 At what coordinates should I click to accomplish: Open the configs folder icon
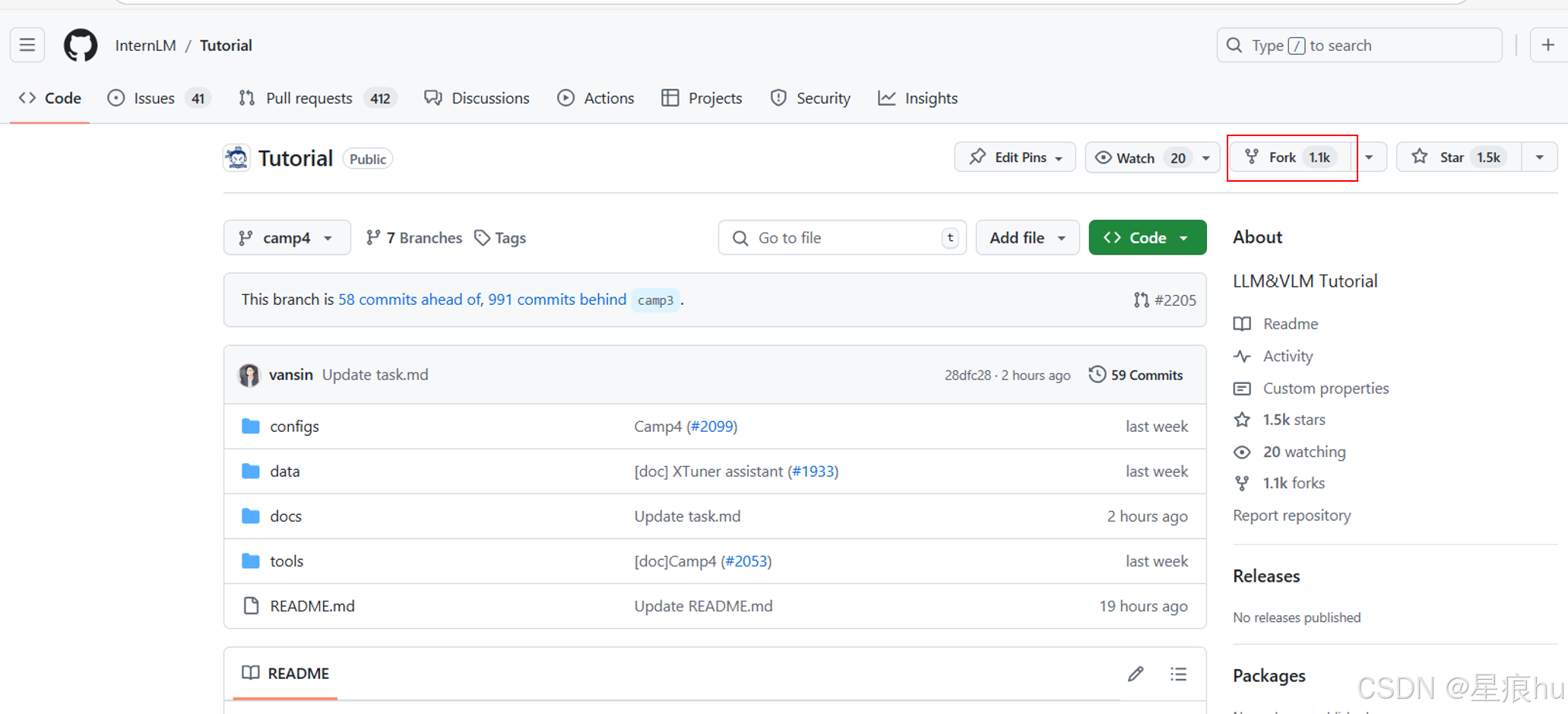[251, 426]
